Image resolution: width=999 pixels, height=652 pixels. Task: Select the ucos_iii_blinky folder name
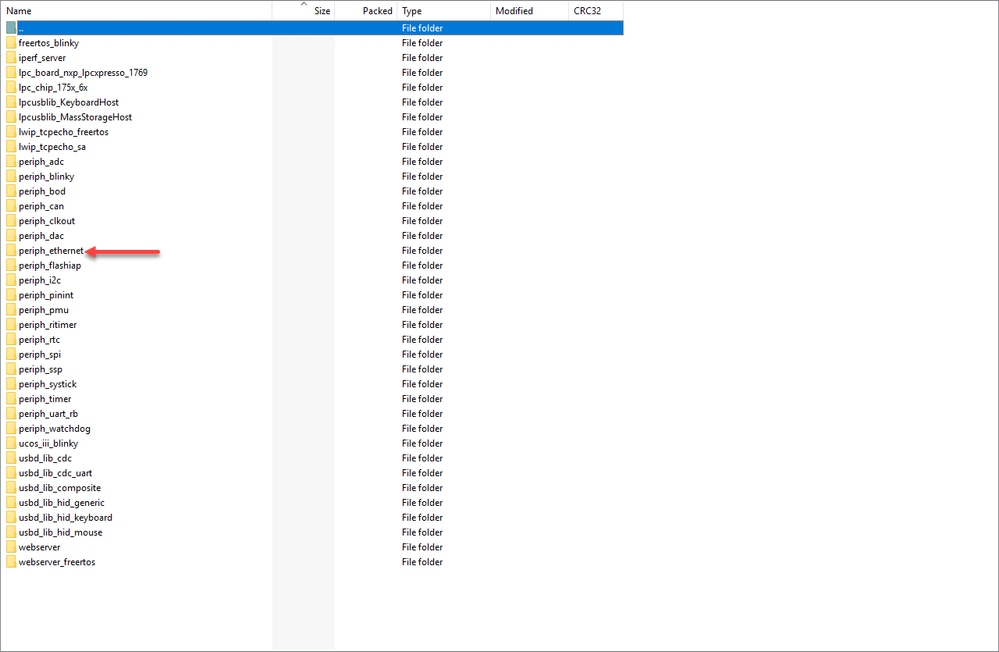coord(48,443)
